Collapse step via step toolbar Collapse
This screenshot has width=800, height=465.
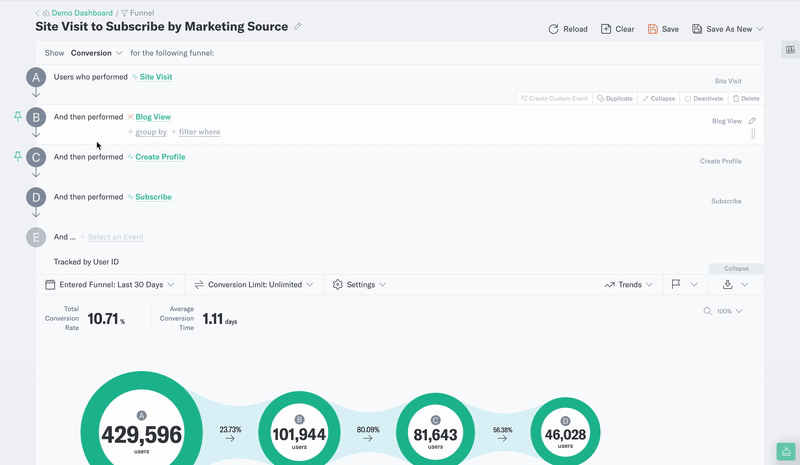659,99
